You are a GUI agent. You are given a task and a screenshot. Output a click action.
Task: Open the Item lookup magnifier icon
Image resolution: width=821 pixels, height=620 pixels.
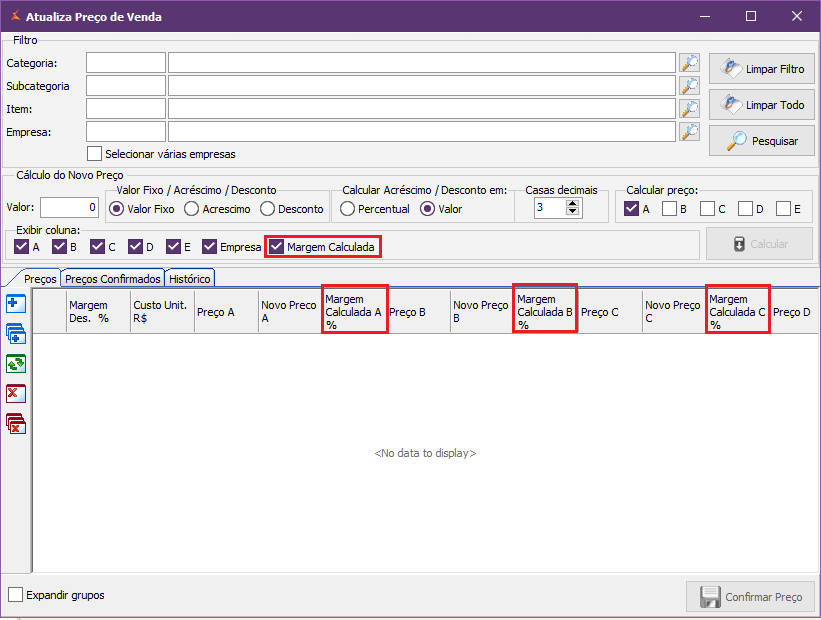click(690, 109)
